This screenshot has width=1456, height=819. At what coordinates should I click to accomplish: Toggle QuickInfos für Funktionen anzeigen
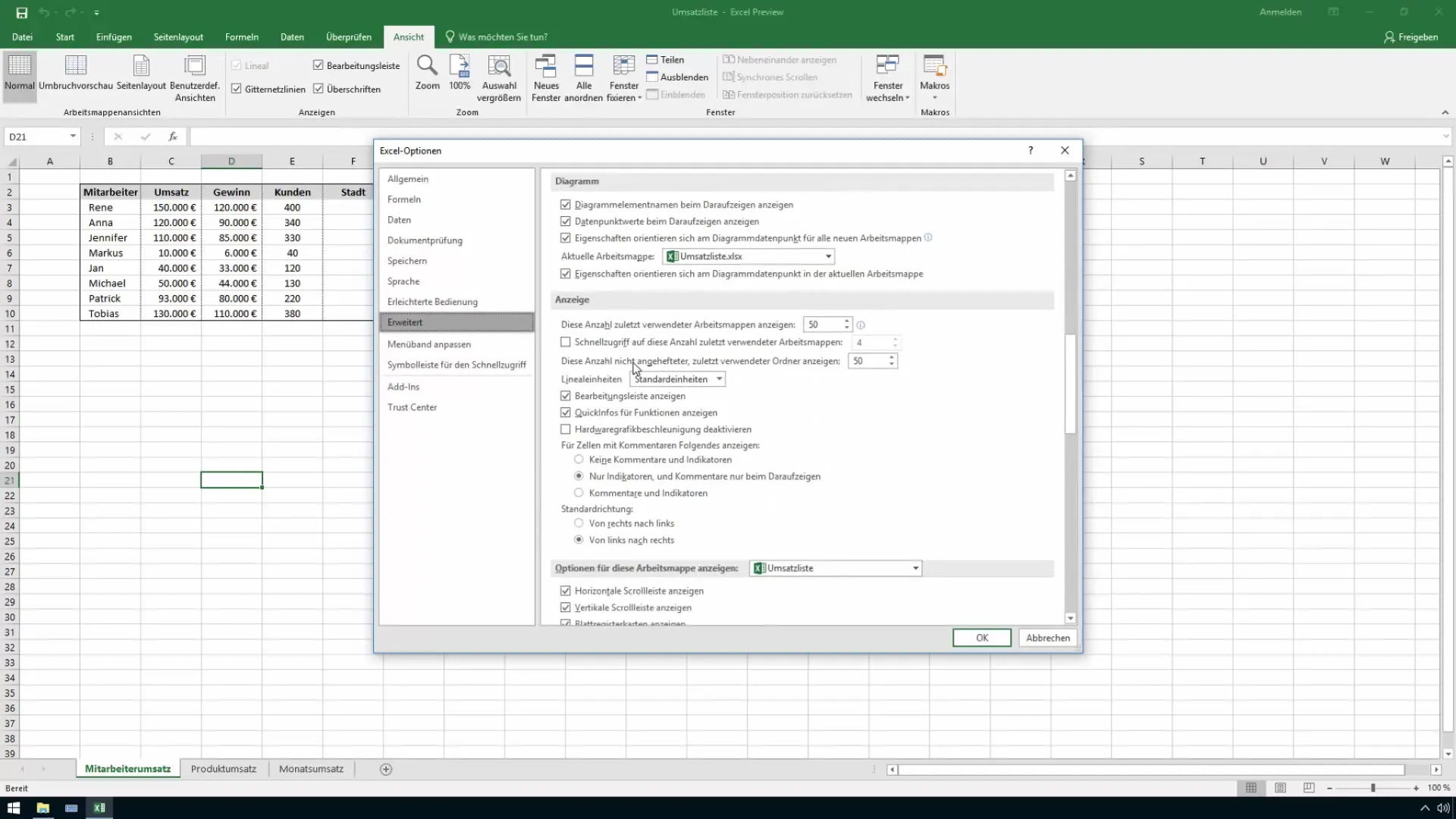[566, 413]
